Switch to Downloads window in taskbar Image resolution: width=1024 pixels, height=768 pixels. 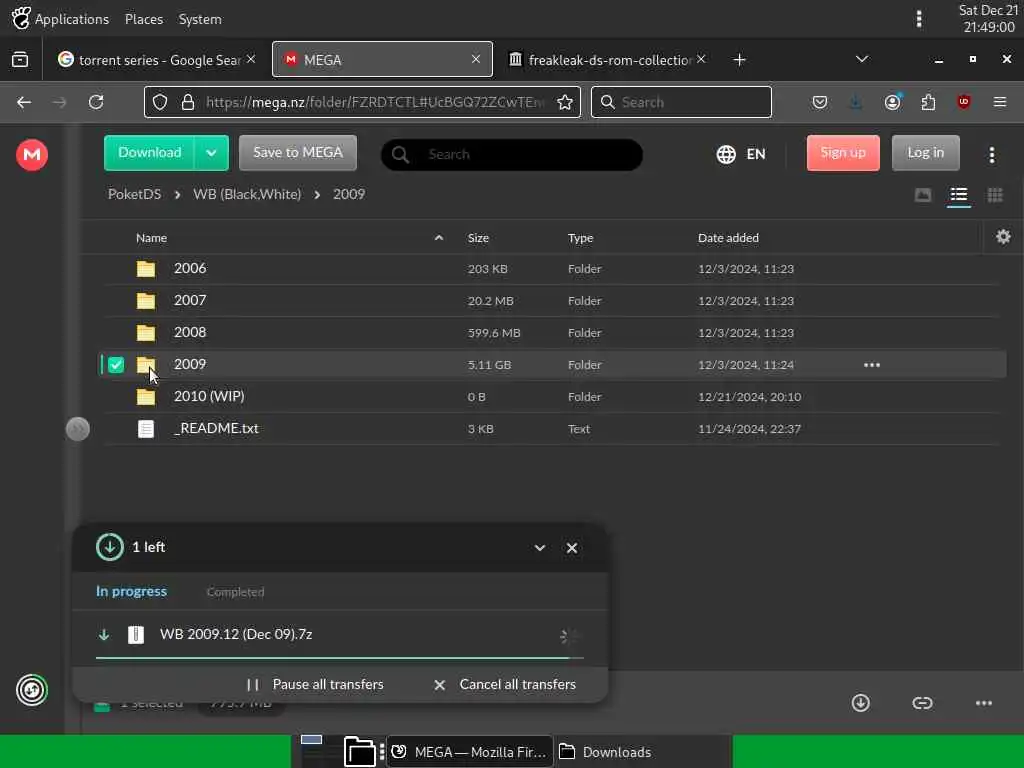point(605,752)
